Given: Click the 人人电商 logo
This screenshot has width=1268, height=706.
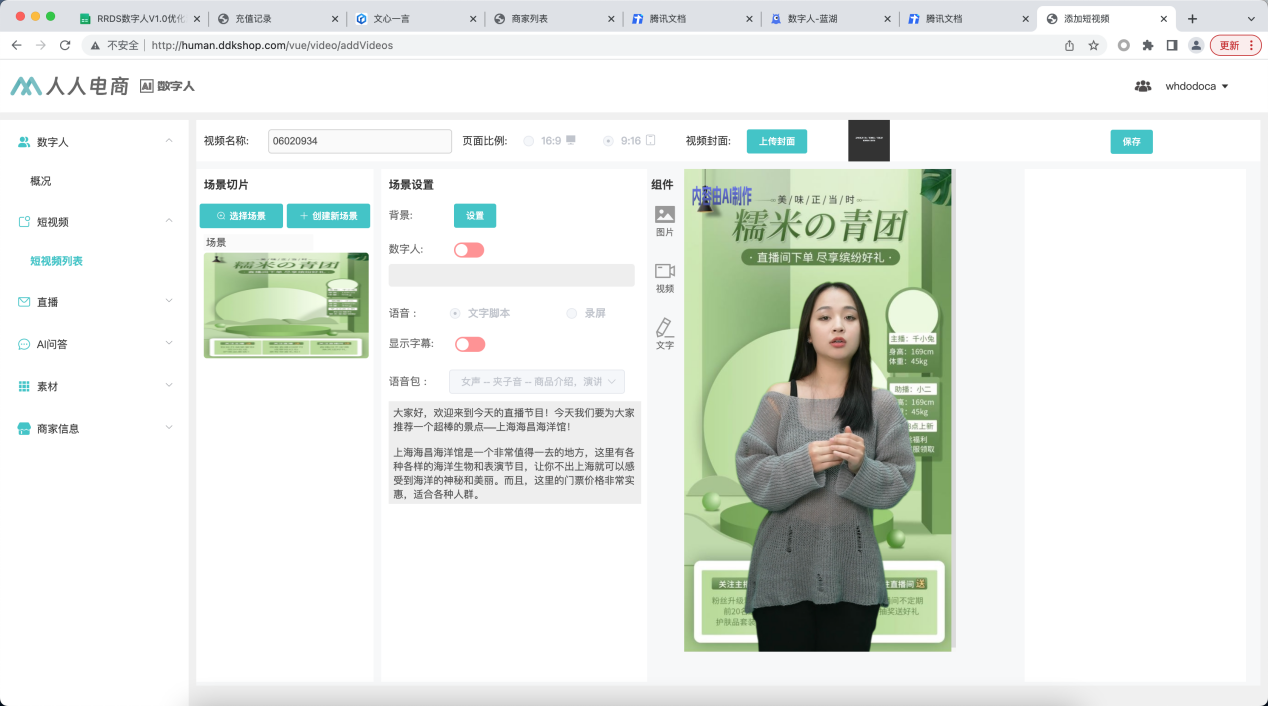Looking at the screenshot, I should tap(70, 87).
